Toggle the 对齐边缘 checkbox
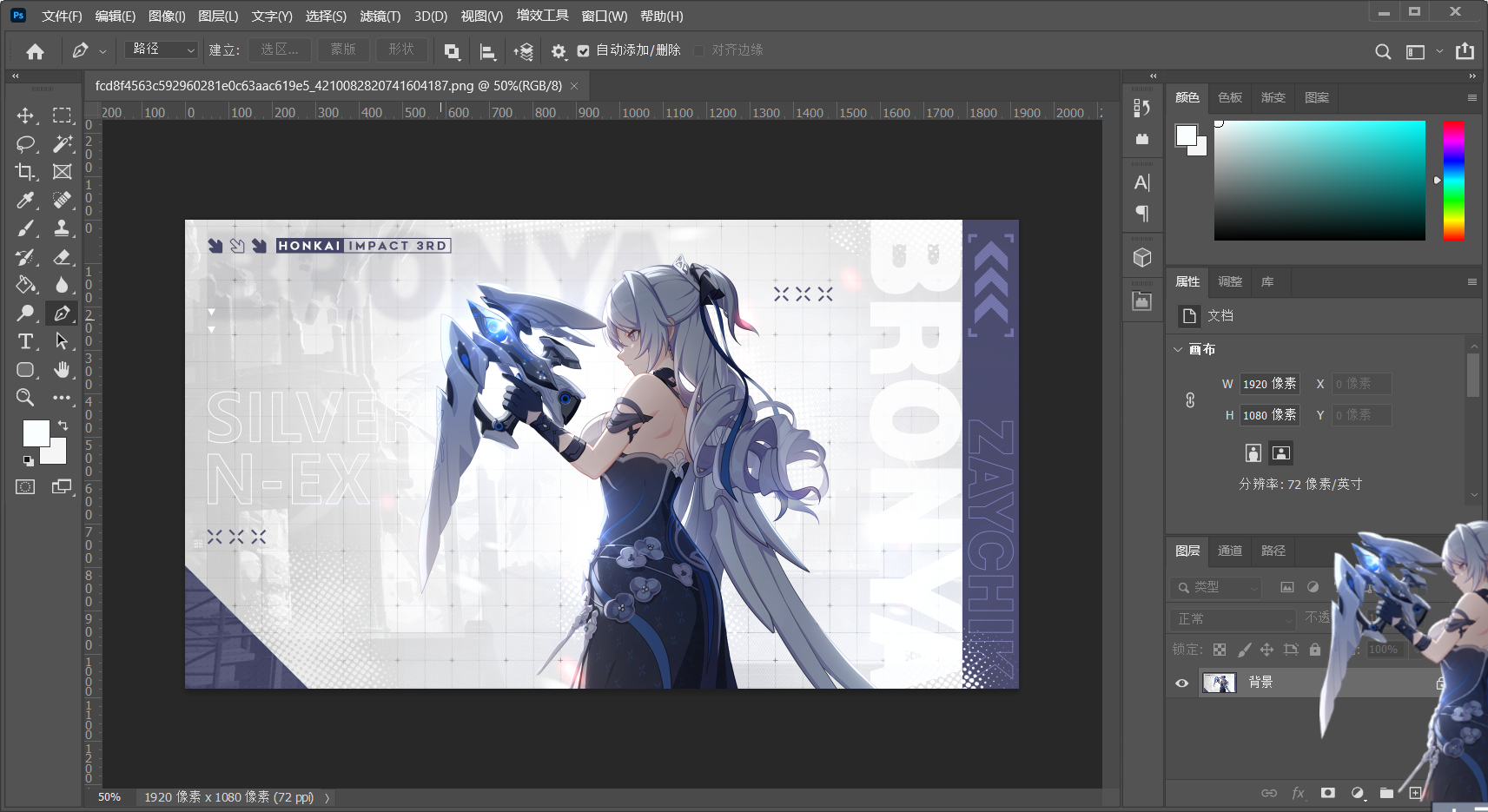 point(698,50)
